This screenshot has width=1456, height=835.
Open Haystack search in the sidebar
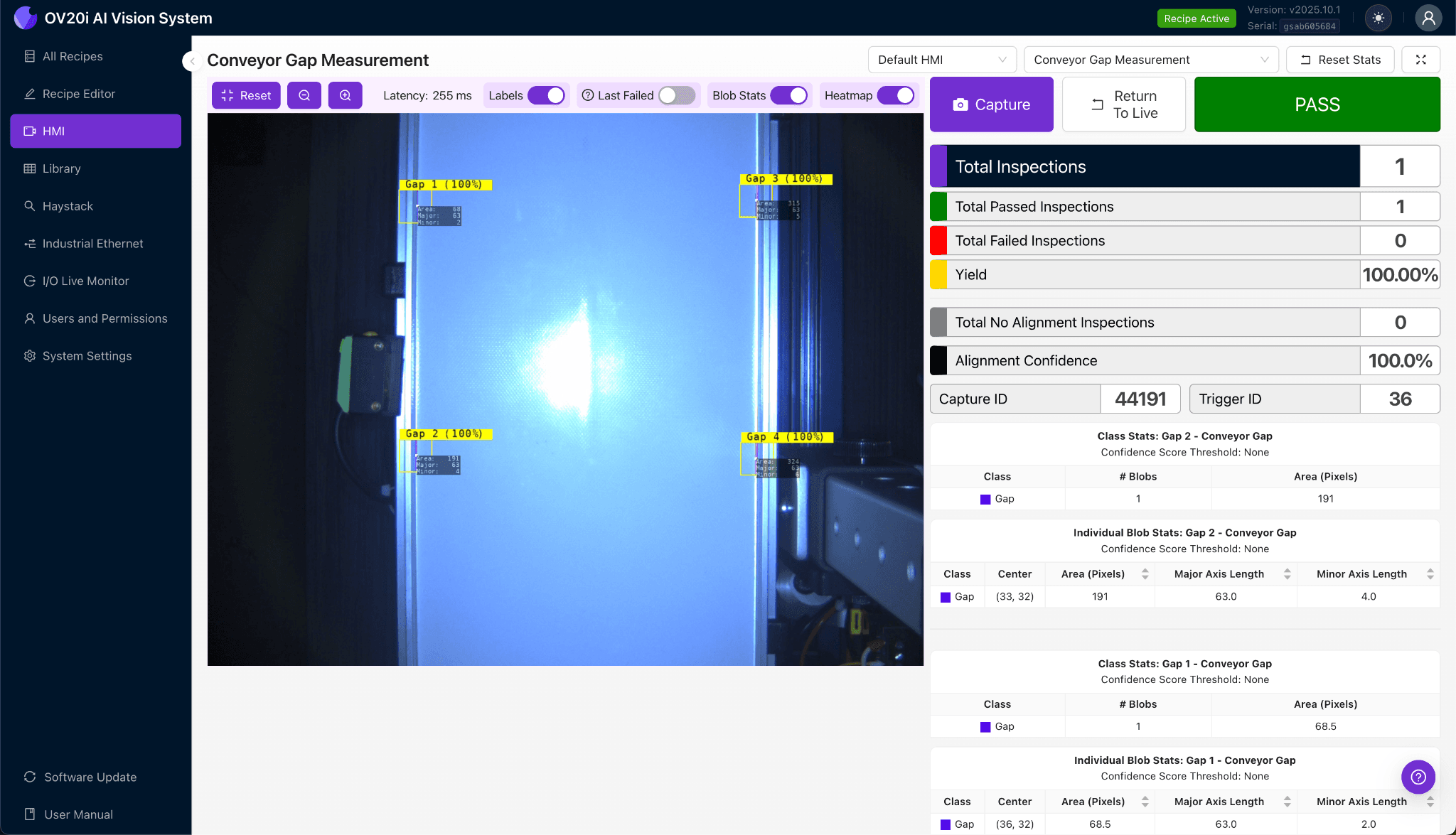[68, 206]
